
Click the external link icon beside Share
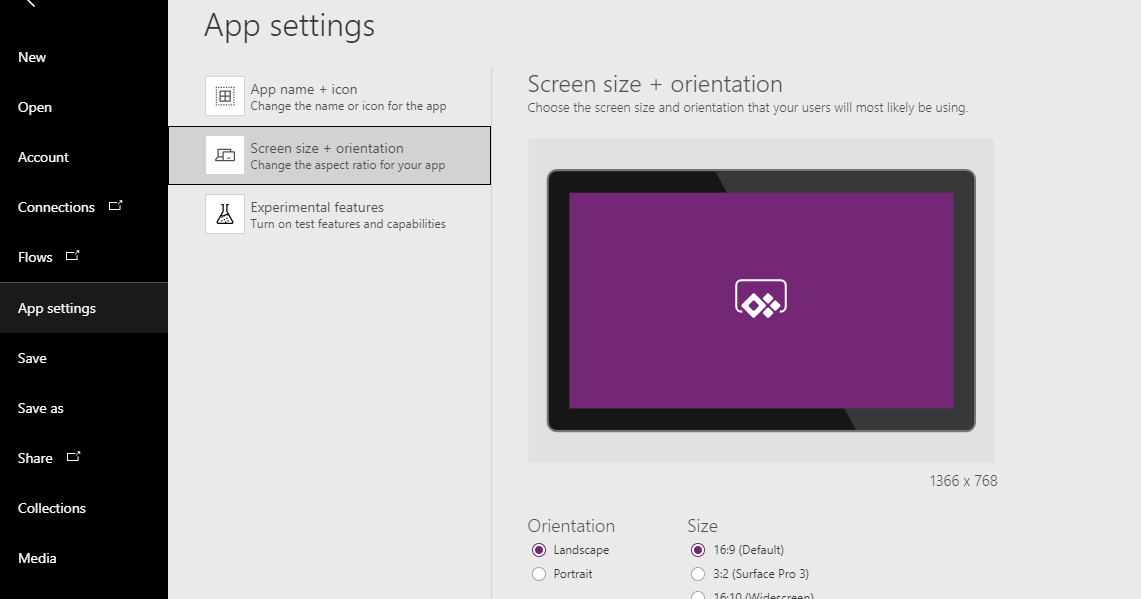tap(74, 455)
